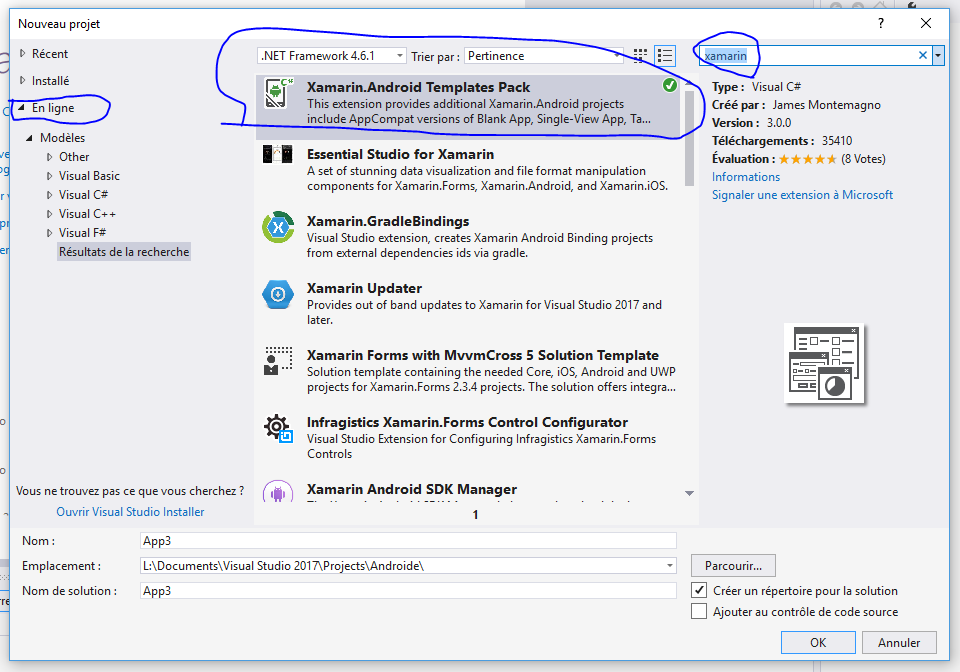Click Infragistics Control Configurator gear icon
960x672 pixels.
[278, 428]
